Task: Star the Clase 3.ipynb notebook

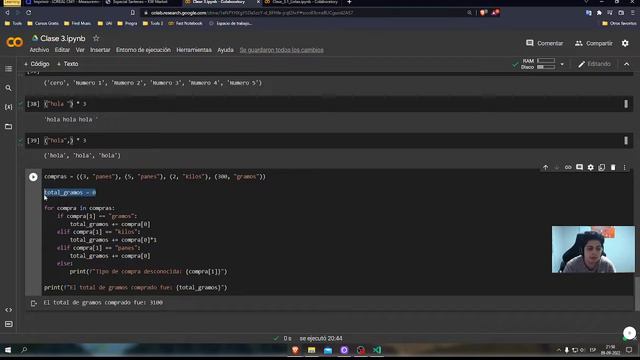Action: click(x=96, y=38)
